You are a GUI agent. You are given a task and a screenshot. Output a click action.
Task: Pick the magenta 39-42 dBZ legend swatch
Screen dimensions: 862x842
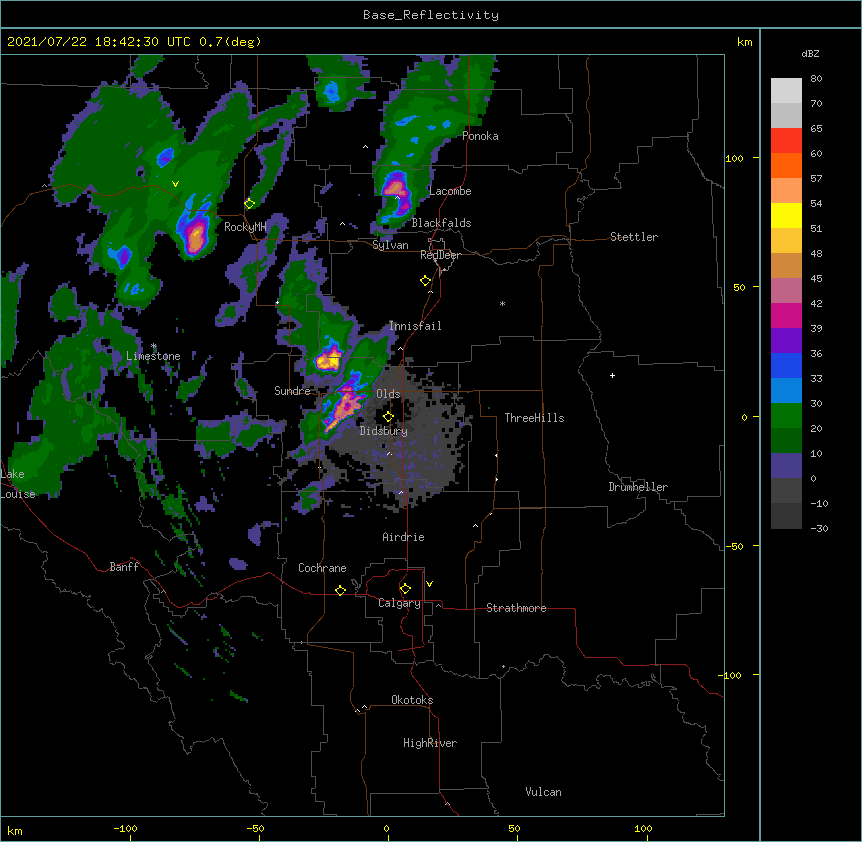(x=786, y=316)
